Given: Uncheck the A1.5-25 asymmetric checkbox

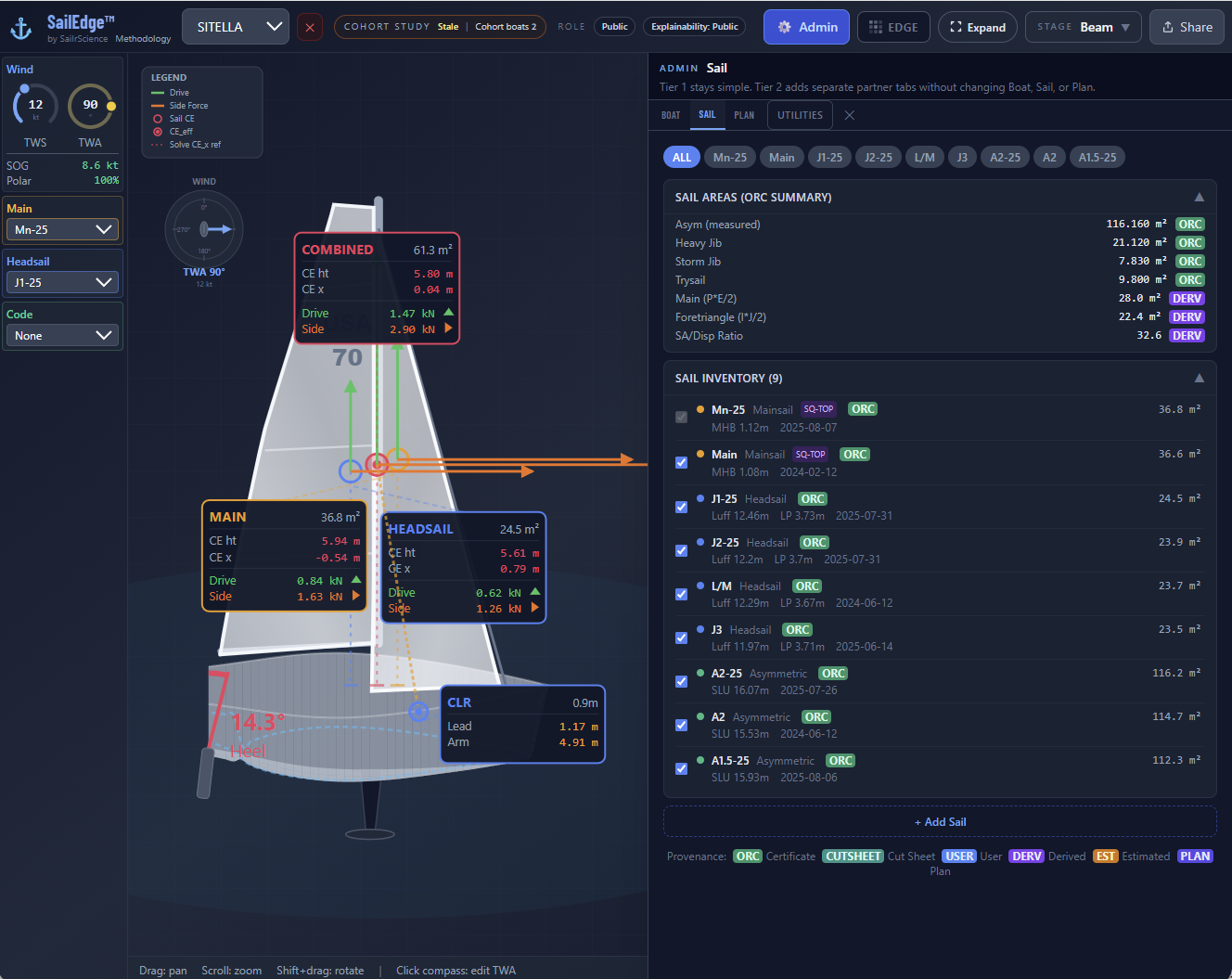Looking at the screenshot, I should [682, 768].
